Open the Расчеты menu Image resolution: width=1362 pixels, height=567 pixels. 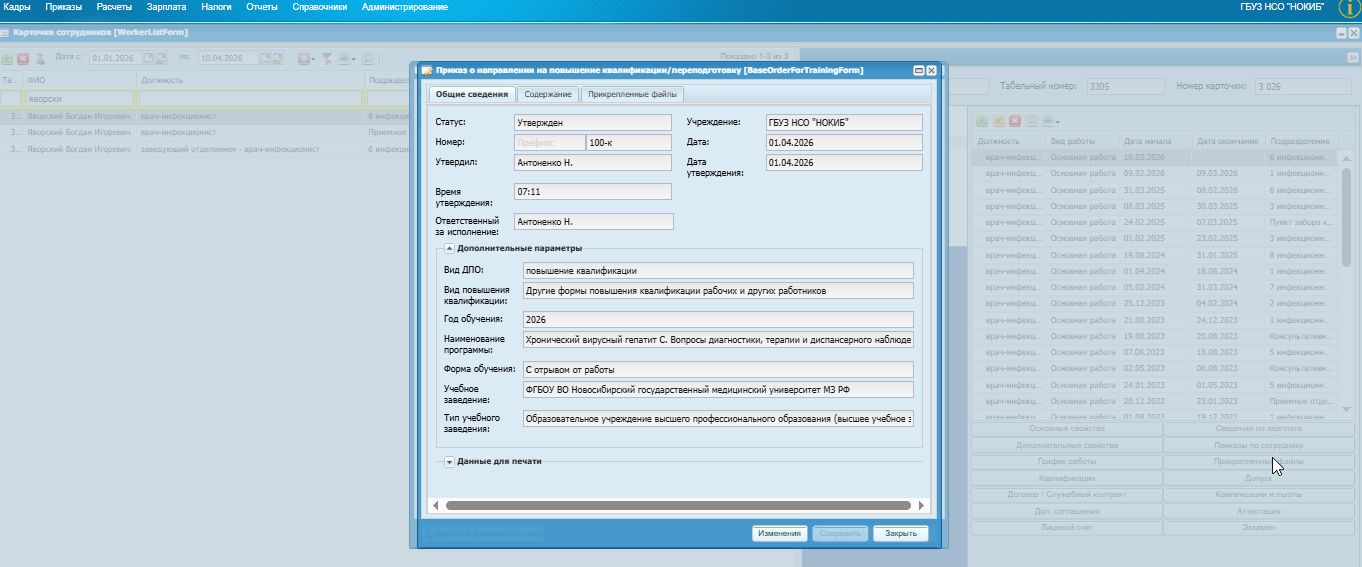tap(114, 7)
